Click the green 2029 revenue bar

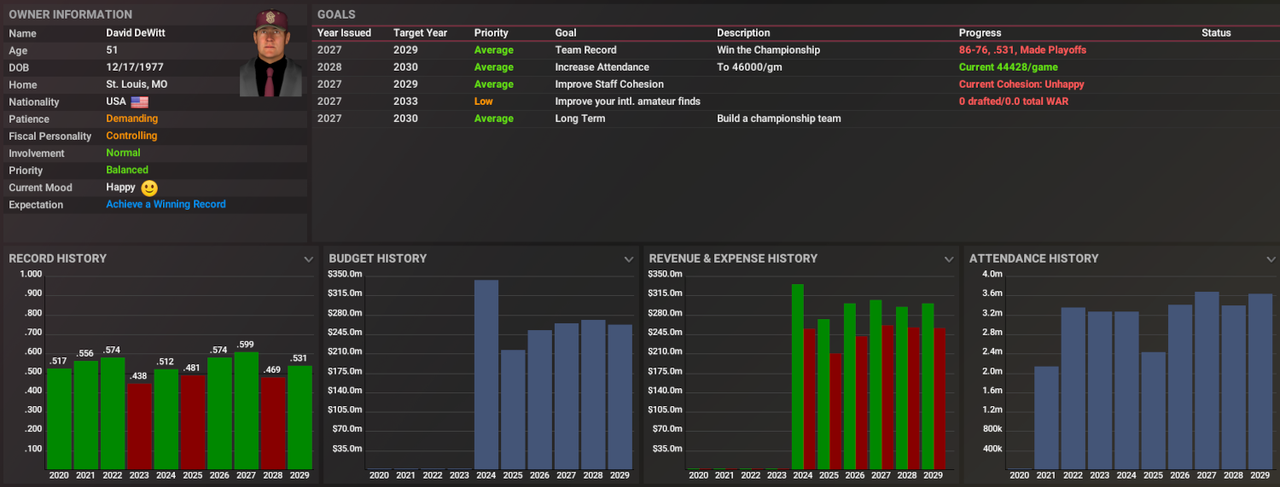(928, 386)
